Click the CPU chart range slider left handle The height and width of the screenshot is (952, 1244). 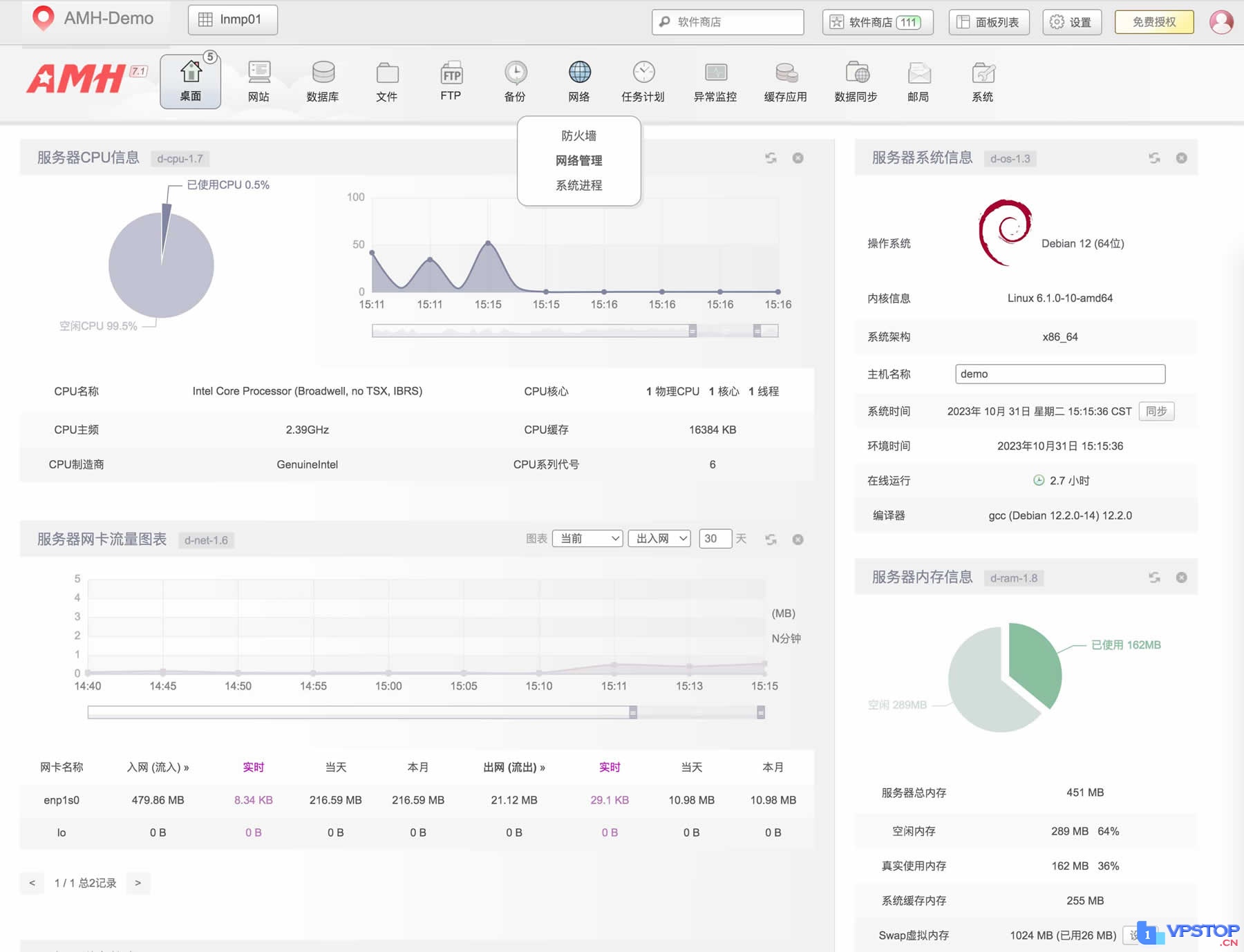coord(692,332)
